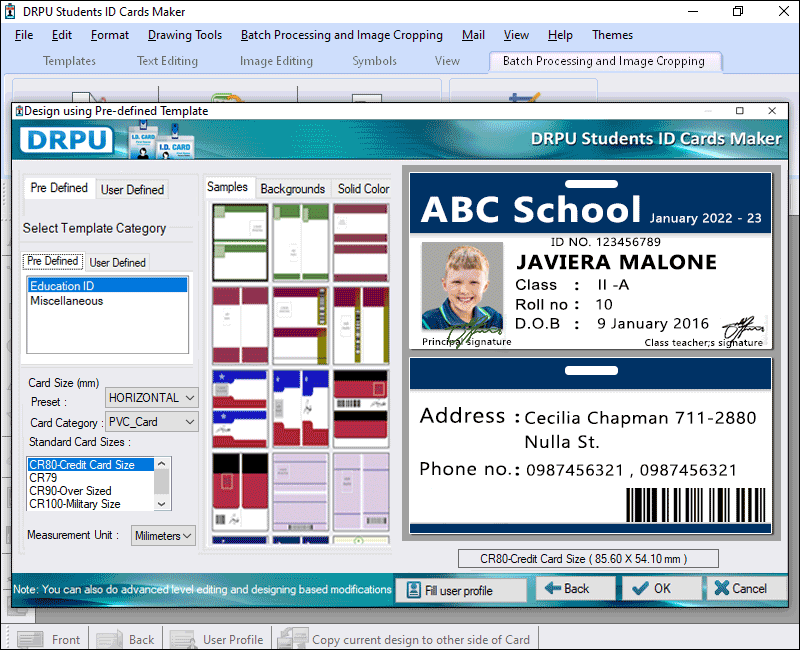The image size is (800, 650).
Task: Click the Cancel icon in template dialog
Action: (x=720, y=589)
